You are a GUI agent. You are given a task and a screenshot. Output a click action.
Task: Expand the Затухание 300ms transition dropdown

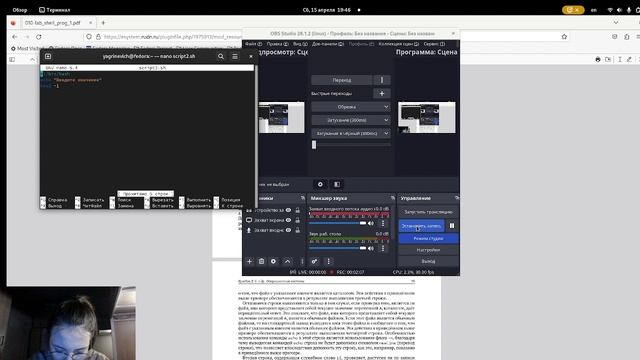tap(351, 120)
